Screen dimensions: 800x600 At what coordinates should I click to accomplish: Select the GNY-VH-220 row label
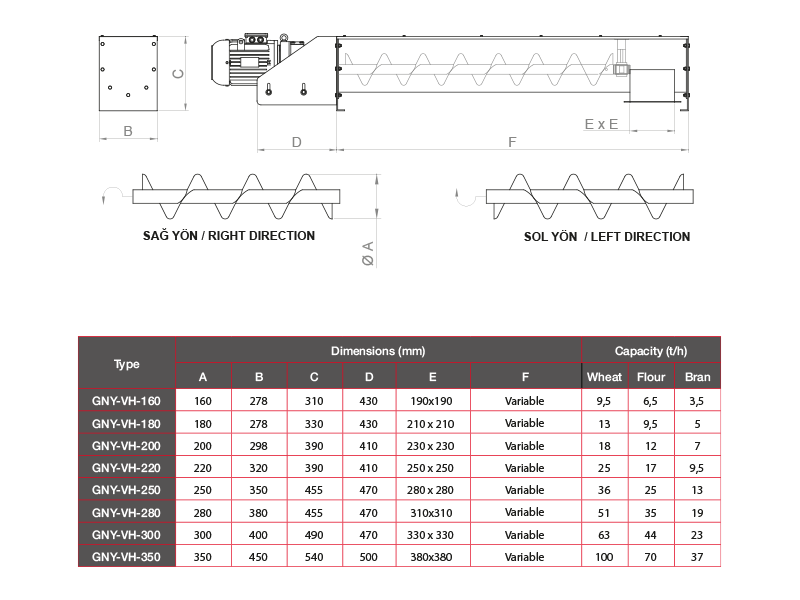[127, 467]
